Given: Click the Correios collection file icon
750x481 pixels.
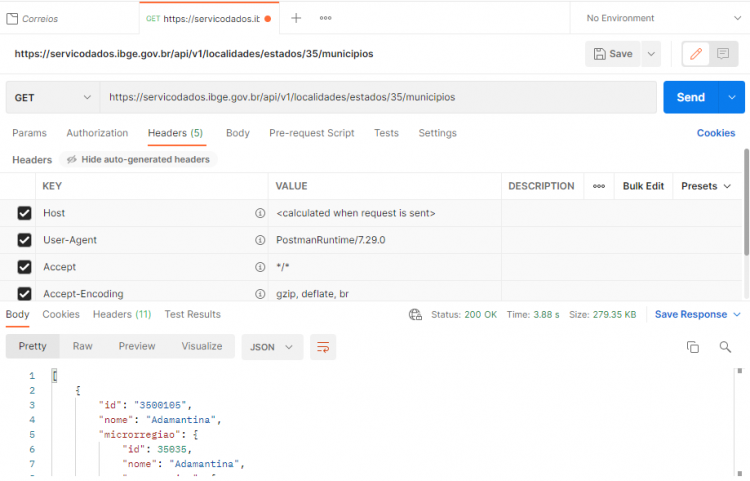Looking at the screenshot, I should [12, 19].
